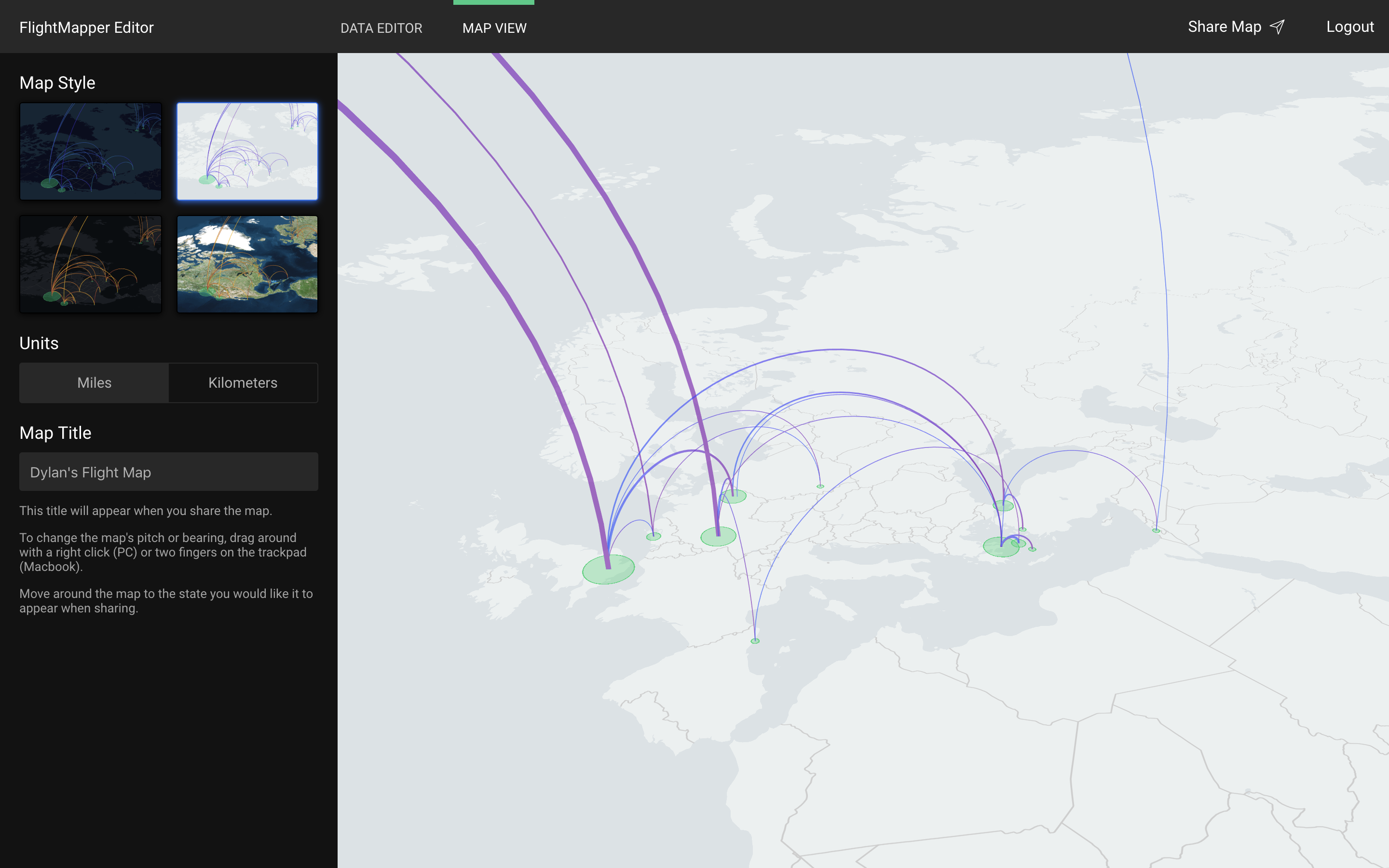
Task: Click the paper plane Share Map icon
Action: point(1277,27)
